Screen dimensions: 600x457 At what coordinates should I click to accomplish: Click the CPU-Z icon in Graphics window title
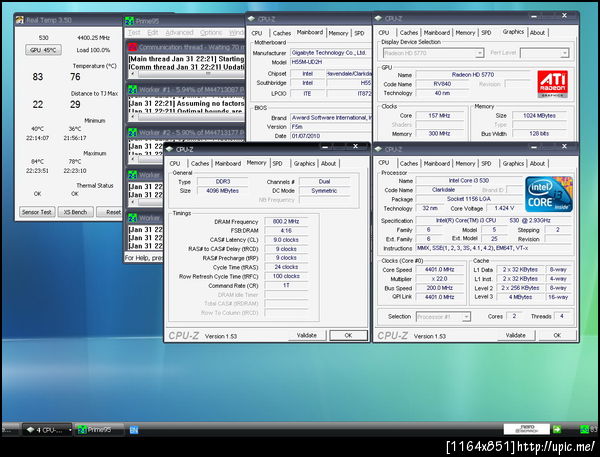coord(378,18)
